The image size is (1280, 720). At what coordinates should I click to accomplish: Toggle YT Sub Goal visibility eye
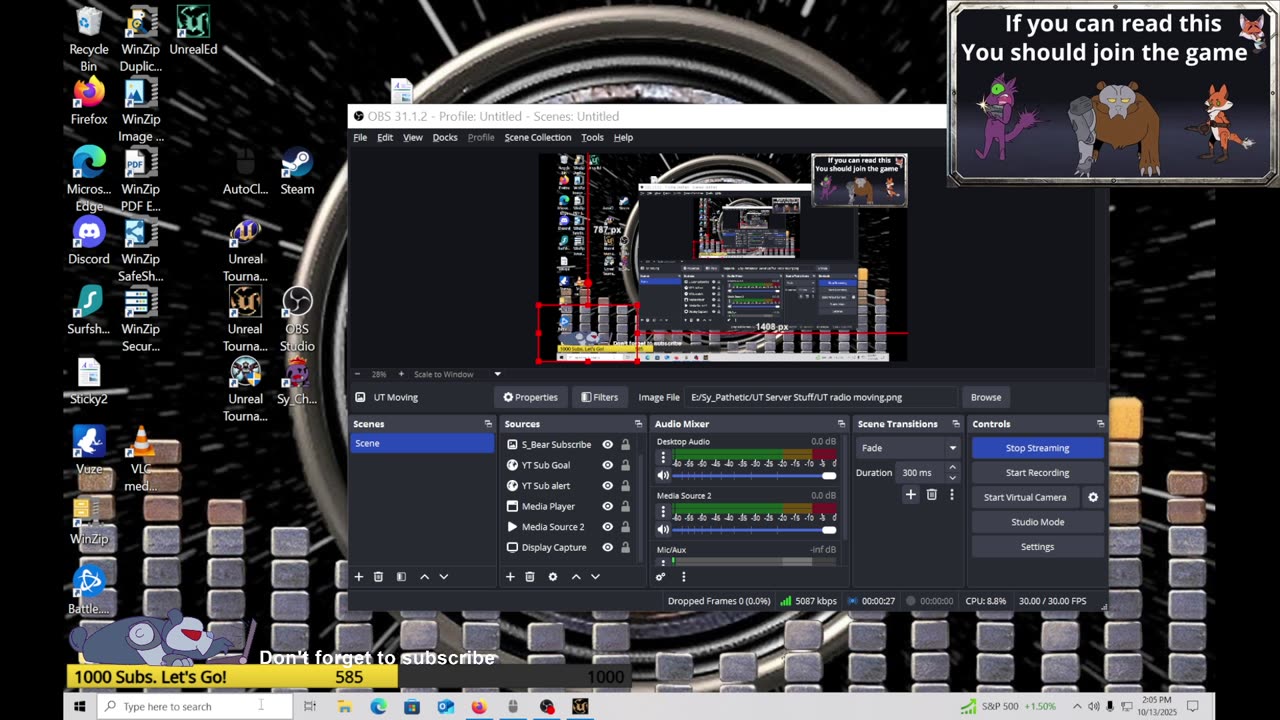point(607,465)
